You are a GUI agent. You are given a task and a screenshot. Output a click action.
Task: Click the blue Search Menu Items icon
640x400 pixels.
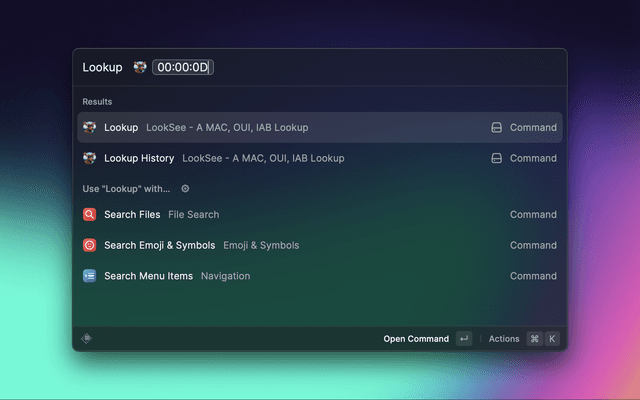[x=90, y=276]
